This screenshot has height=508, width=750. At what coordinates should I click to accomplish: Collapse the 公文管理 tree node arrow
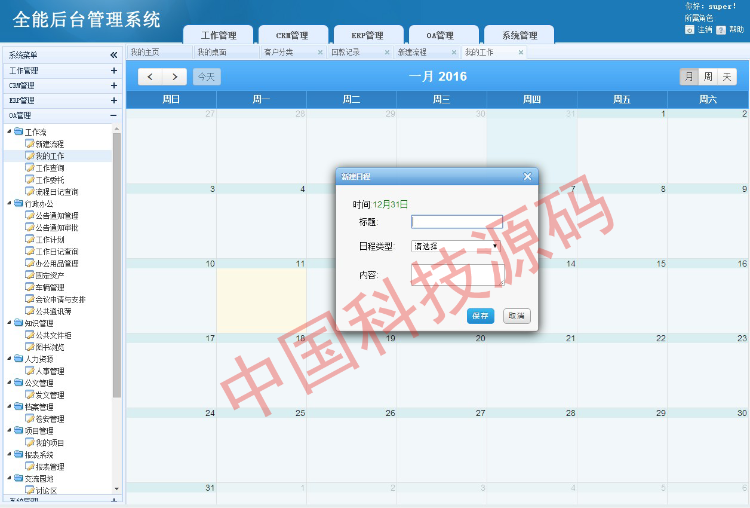[10, 382]
